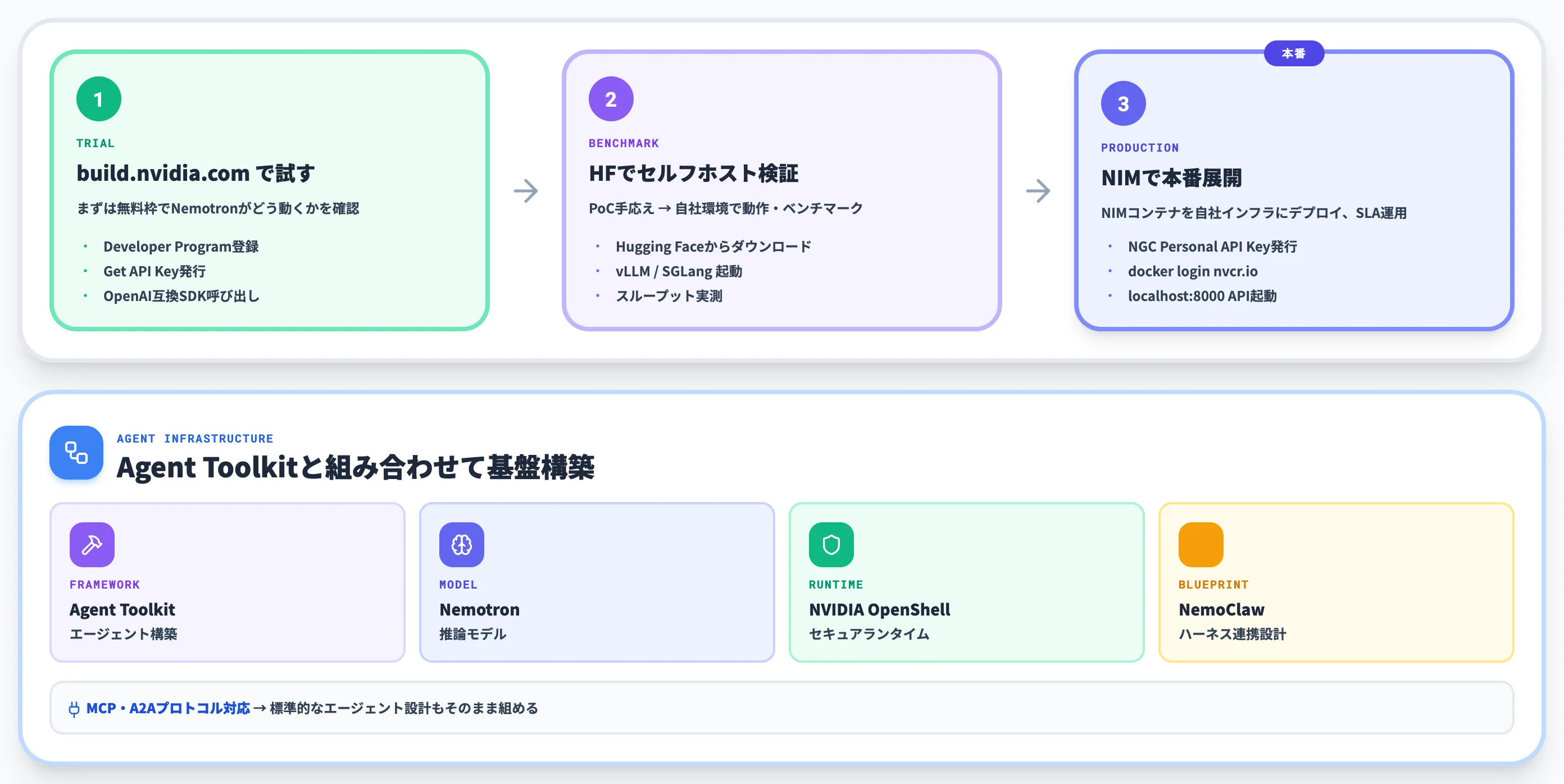Click 'Hugging Faceからダウンロード' bullet

tap(713, 247)
